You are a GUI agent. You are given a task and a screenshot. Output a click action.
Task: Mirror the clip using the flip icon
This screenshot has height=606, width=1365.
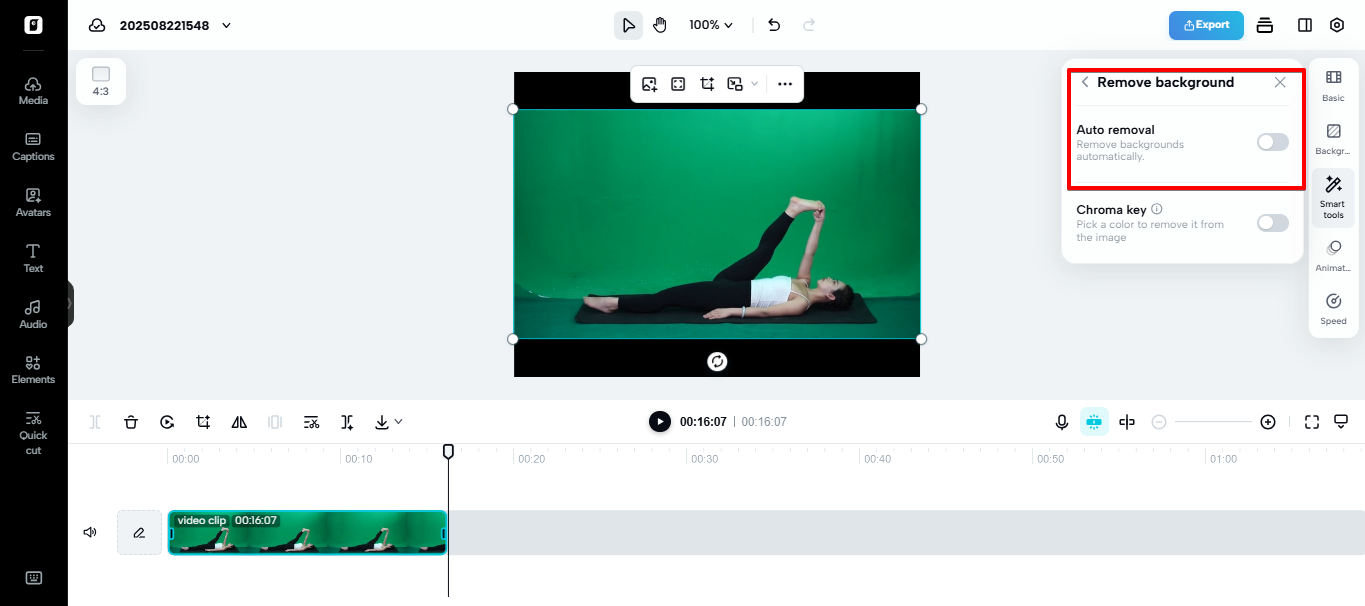pos(239,421)
